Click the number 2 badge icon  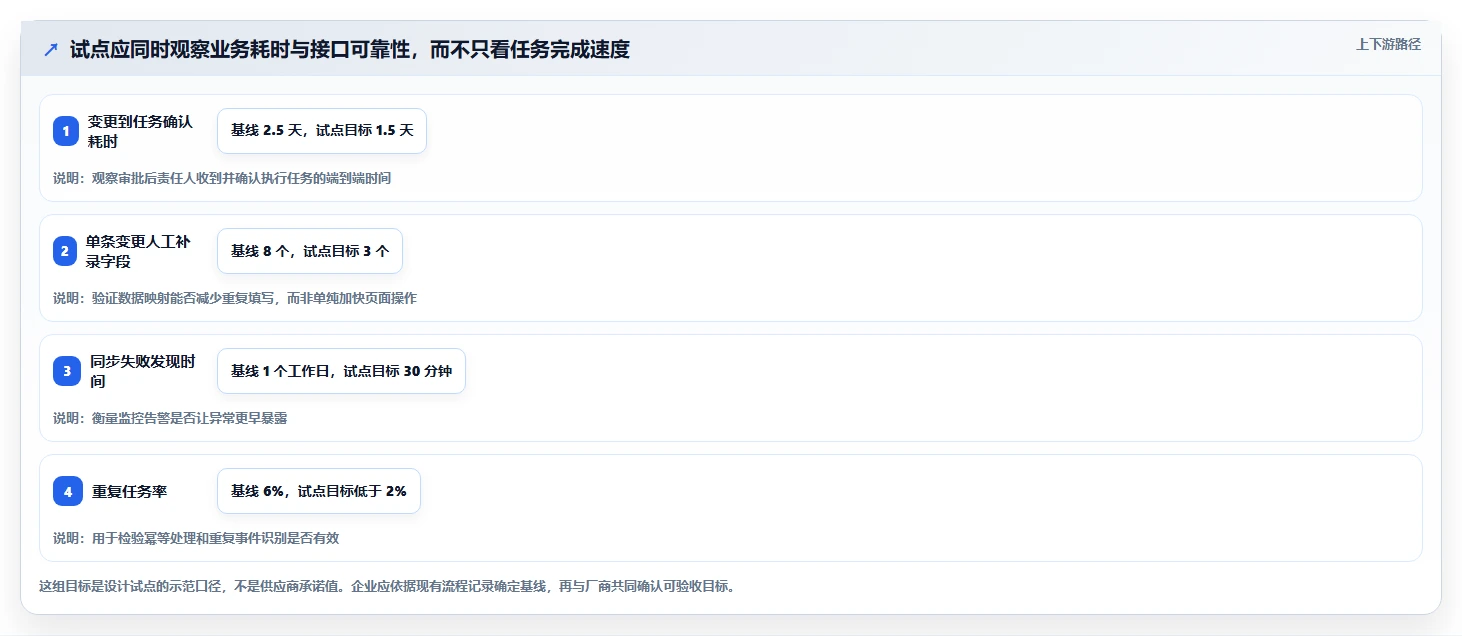point(65,251)
